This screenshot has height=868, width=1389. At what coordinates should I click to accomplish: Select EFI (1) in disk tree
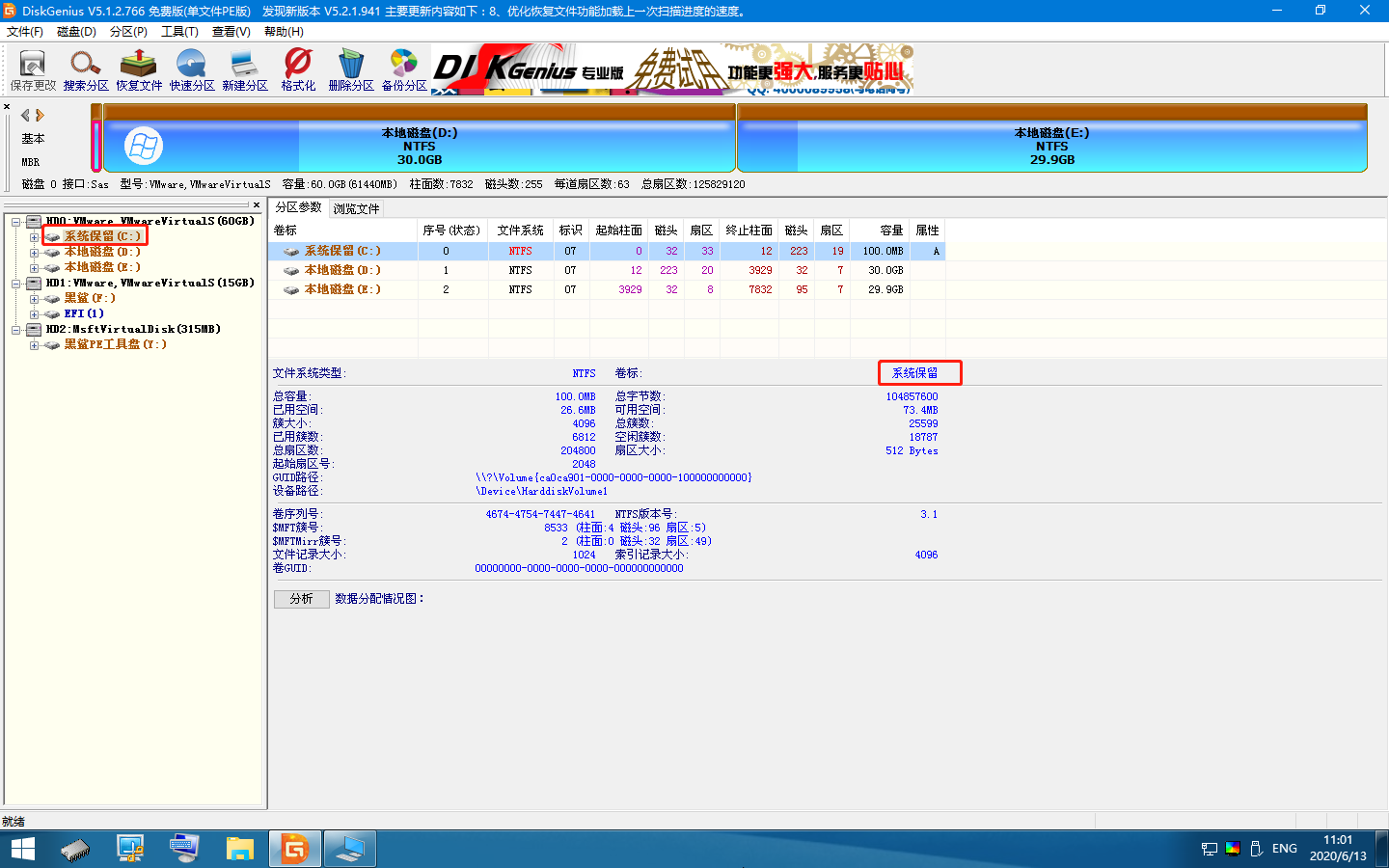(84, 313)
